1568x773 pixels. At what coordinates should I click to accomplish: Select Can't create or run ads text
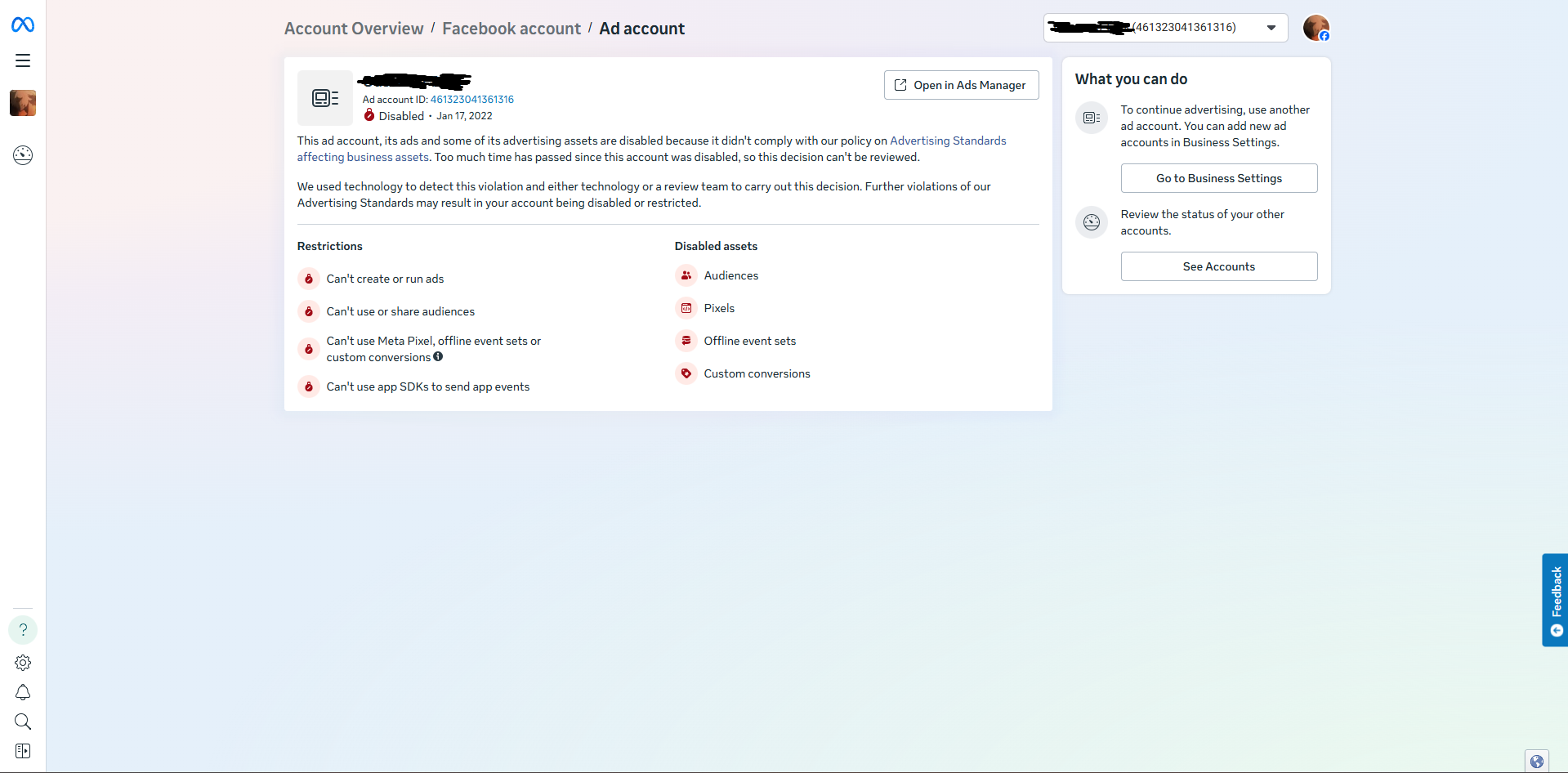386,279
